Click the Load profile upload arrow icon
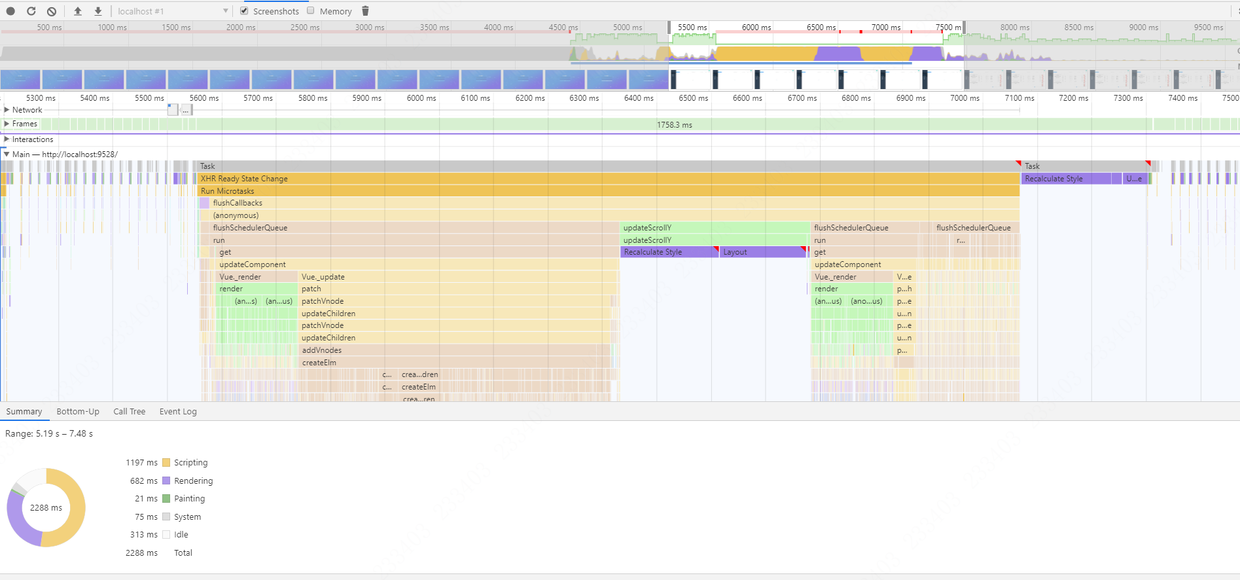Image resolution: width=1240 pixels, height=580 pixels. click(78, 11)
